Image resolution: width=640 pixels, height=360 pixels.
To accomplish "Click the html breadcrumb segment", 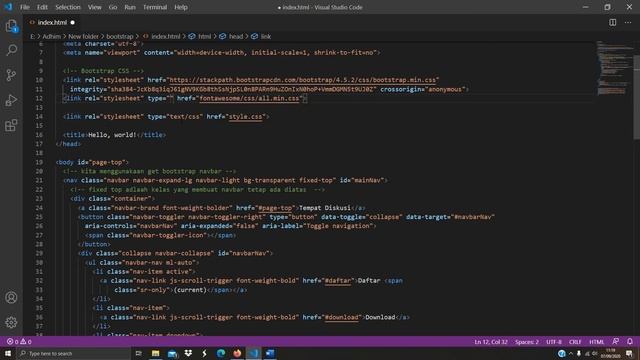I will point(204,36).
